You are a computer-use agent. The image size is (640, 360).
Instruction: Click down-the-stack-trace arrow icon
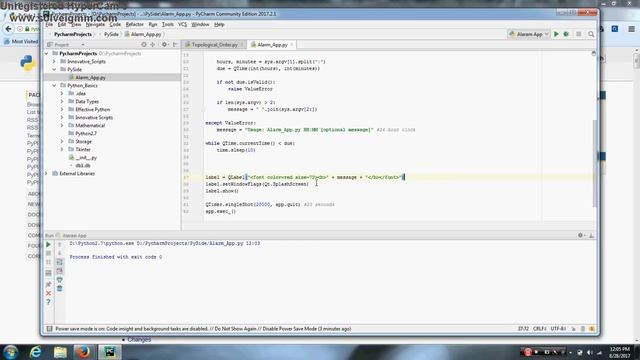coord(60,253)
